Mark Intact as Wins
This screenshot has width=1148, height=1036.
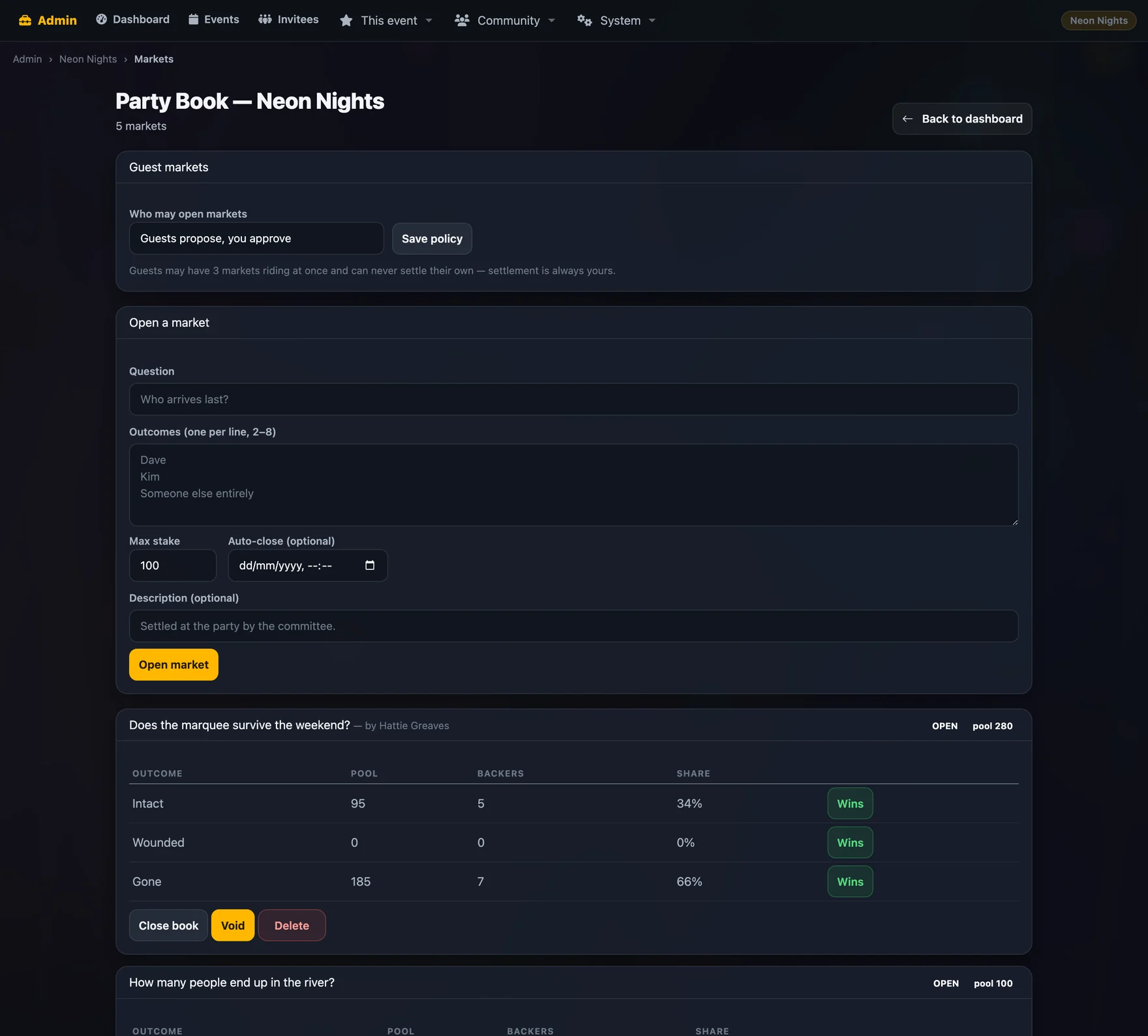850,803
